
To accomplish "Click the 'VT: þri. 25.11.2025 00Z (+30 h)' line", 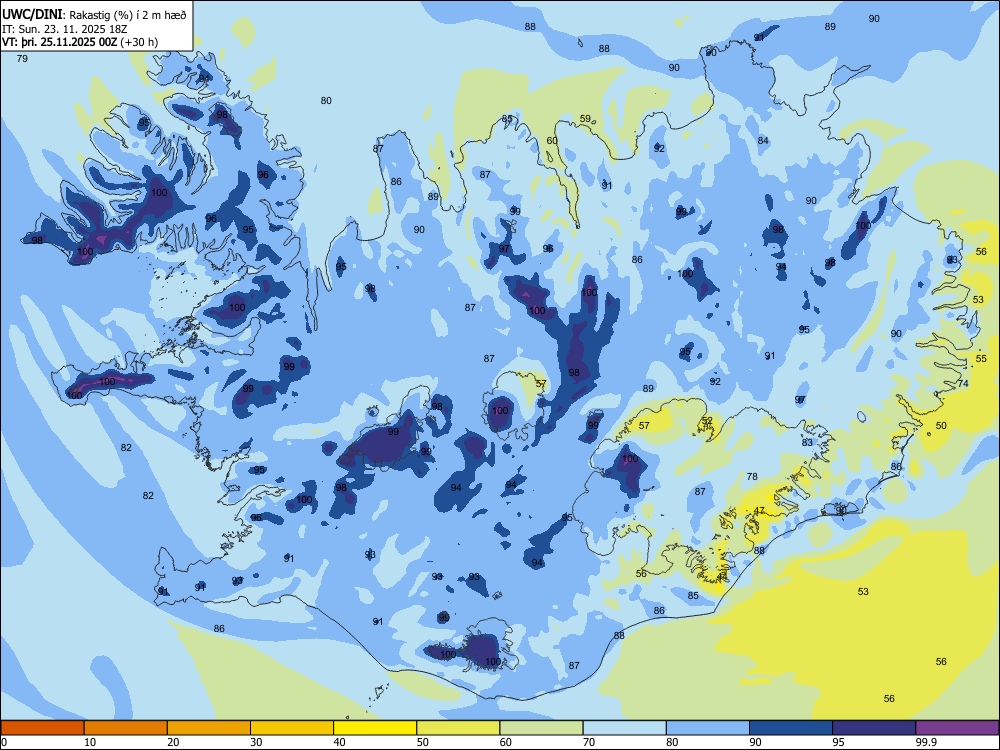I will [80, 42].
